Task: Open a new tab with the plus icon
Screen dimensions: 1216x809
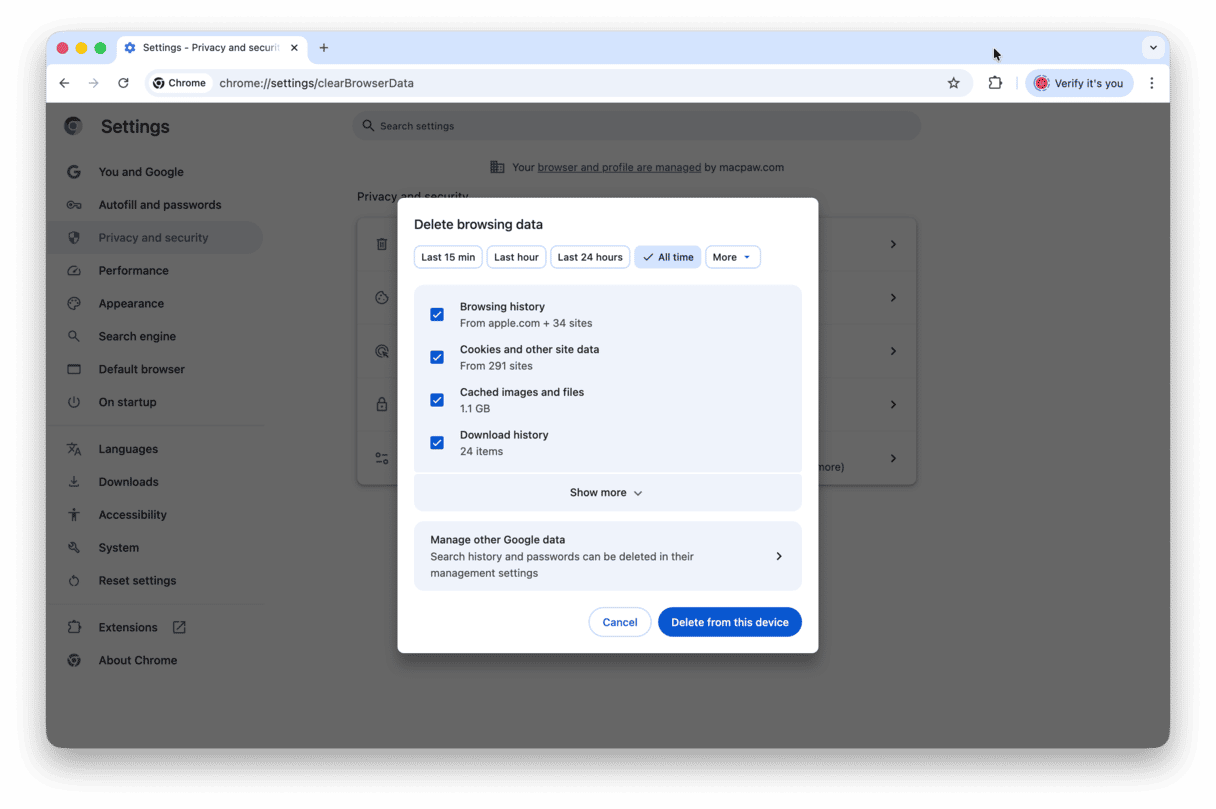Action: click(x=324, y=47)
